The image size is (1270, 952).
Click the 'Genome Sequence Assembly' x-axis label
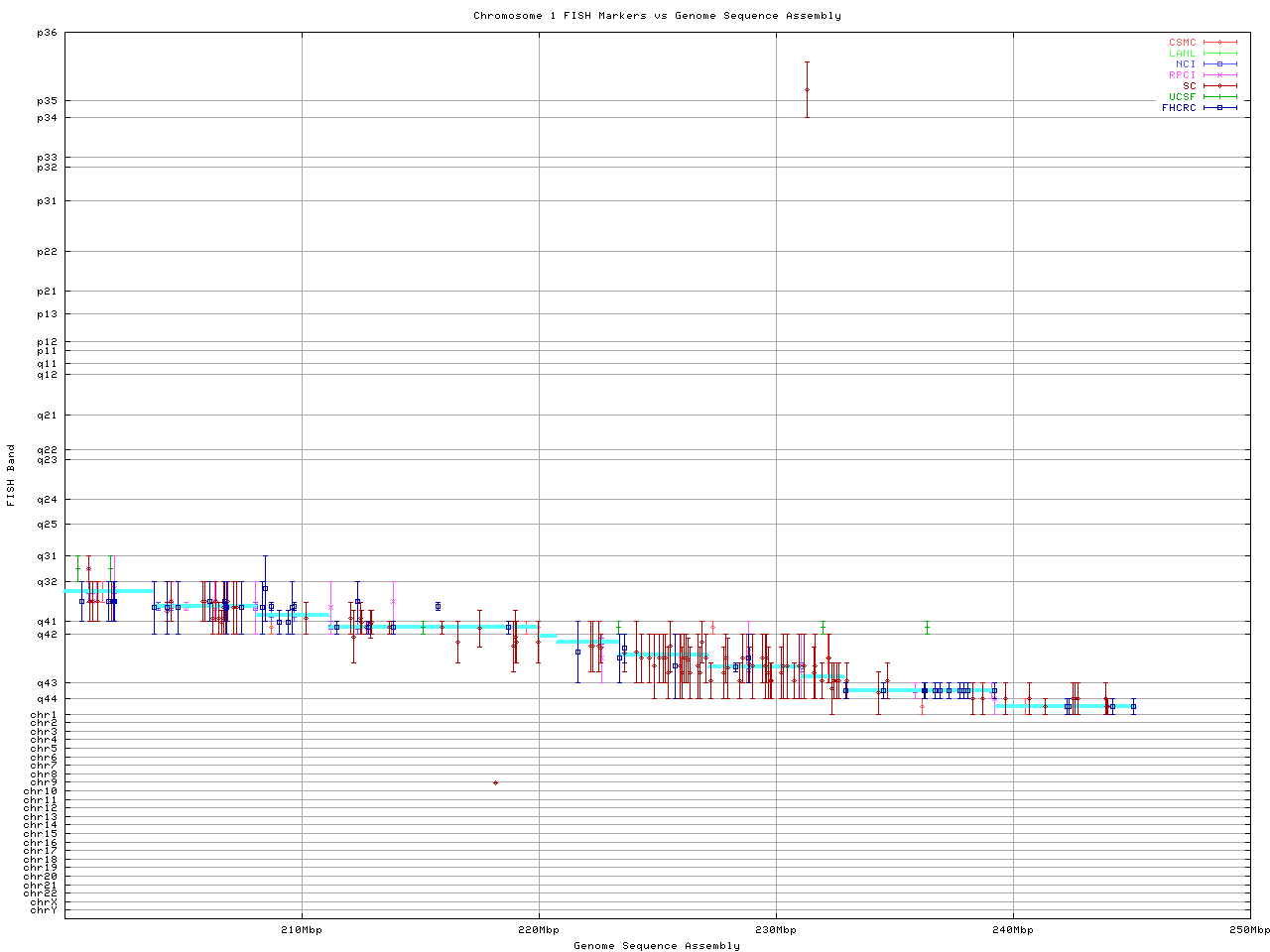point(657,946)
